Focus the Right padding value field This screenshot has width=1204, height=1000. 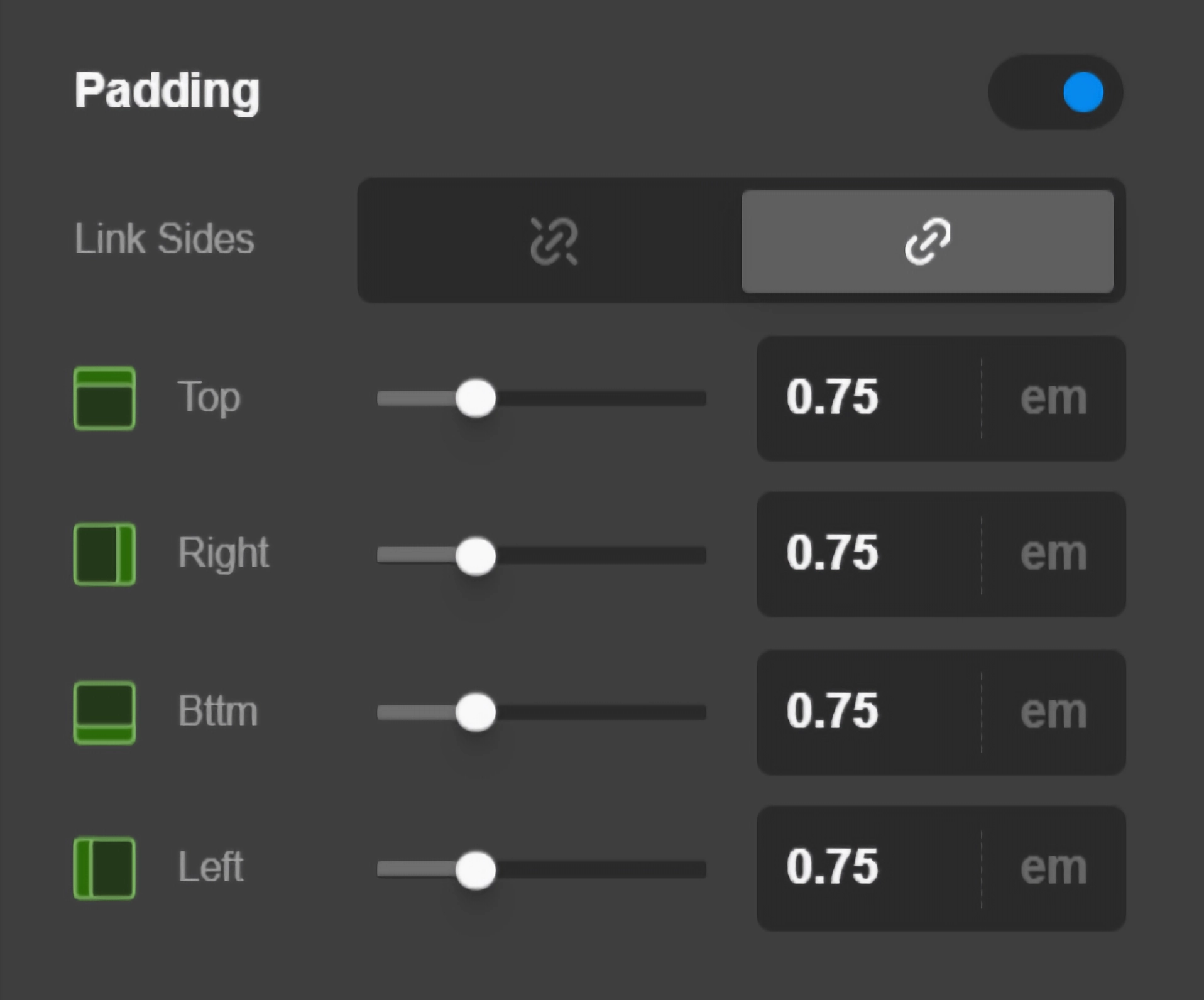click(x=867, y=554)
